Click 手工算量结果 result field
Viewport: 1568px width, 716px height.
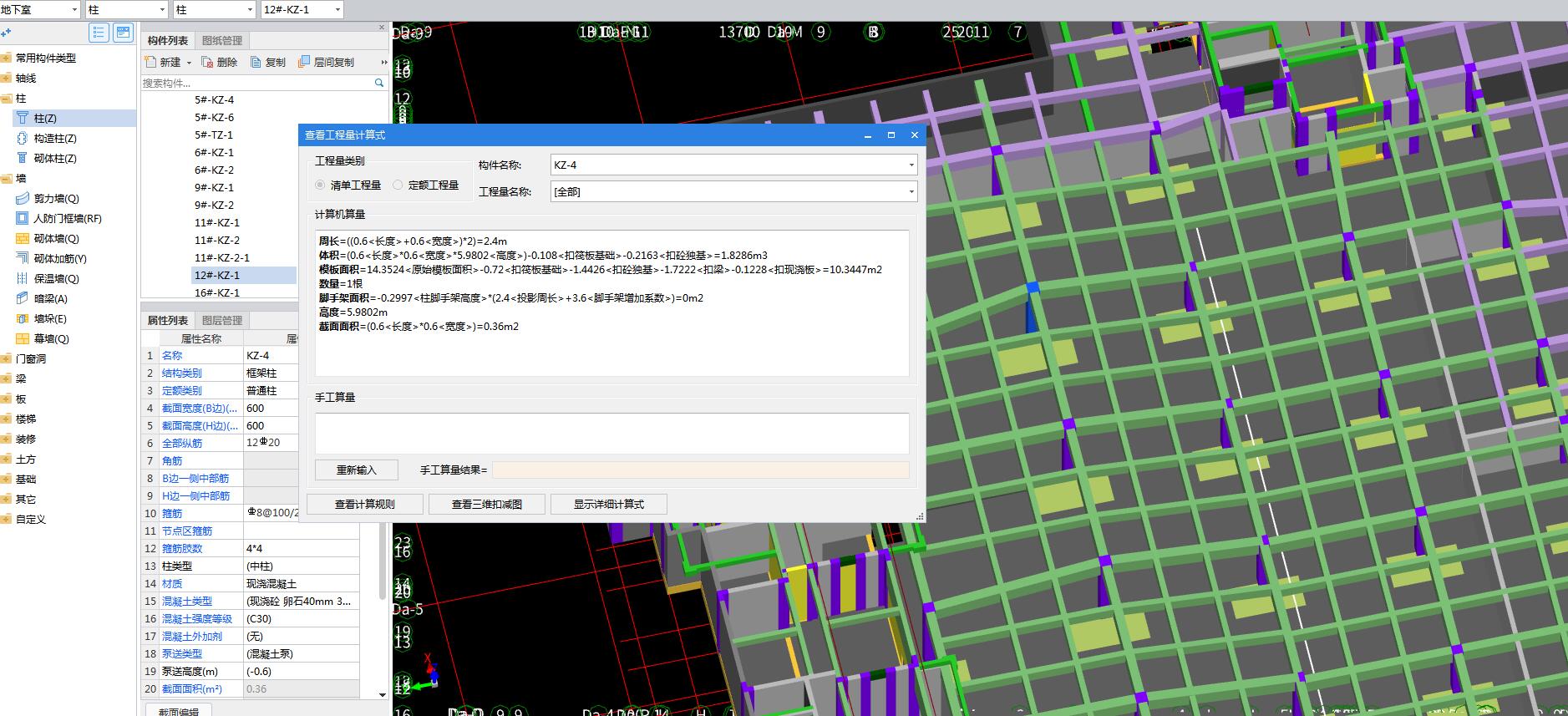pos(700,470)
